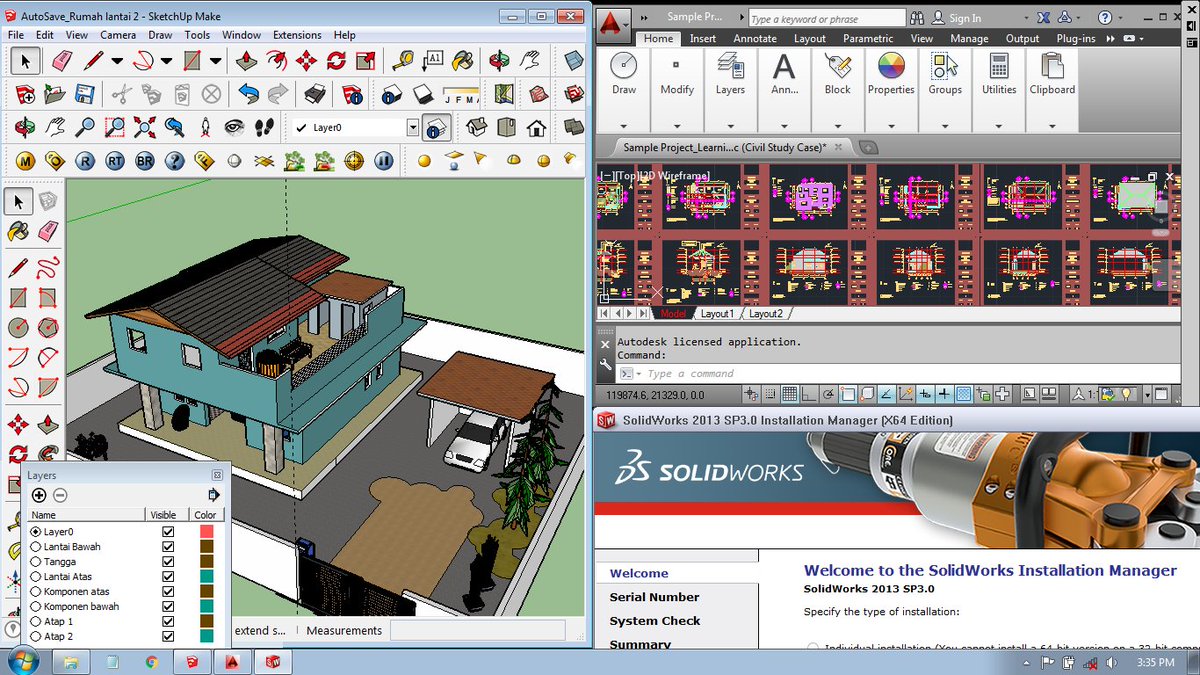This screenshot has height=675, width=1200.
Task: Expand the Draw panel in AutoCAD's ribbon
Action: click(x=624, y=126)
